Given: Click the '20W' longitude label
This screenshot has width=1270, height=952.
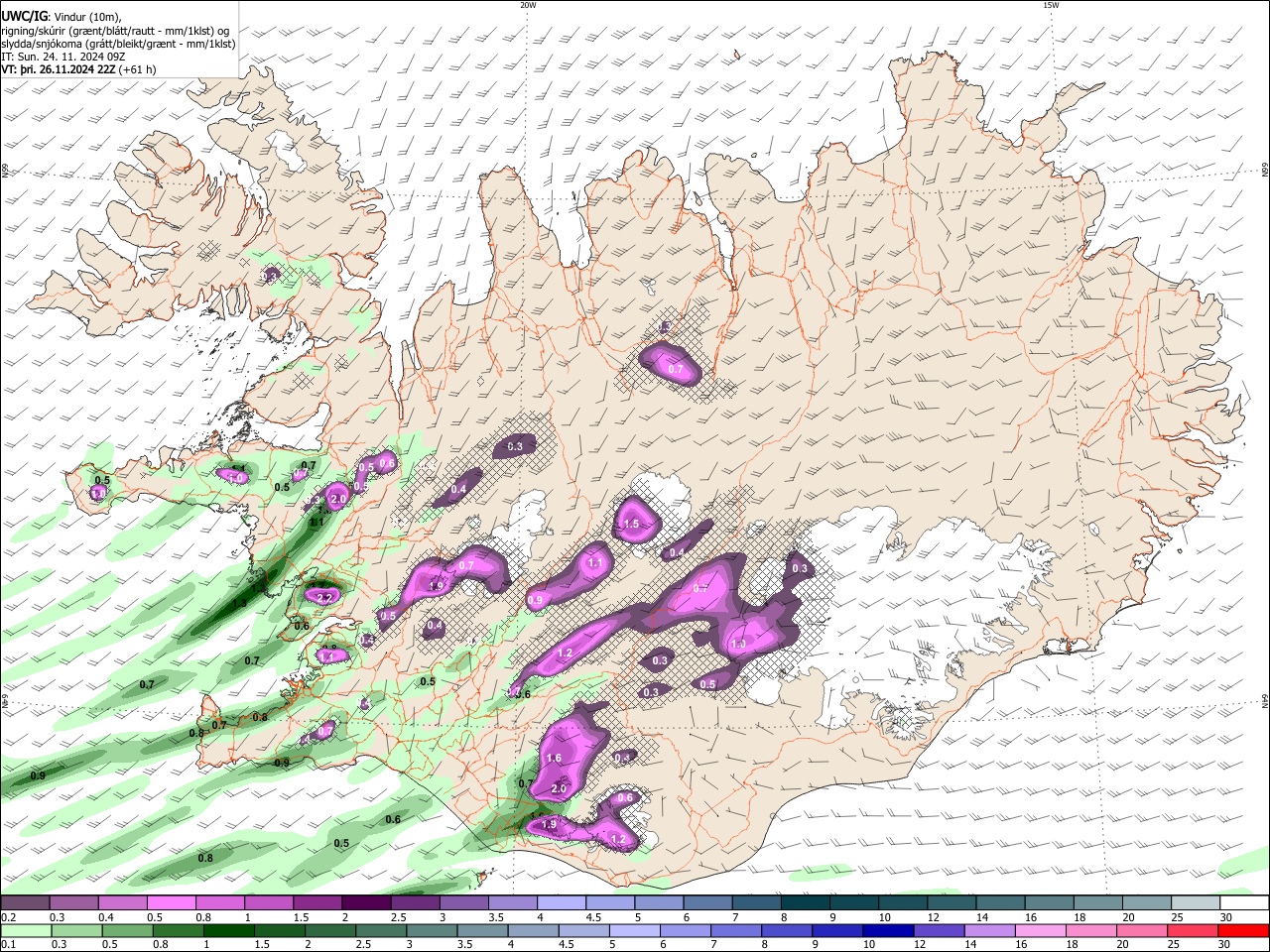Looking at the screenshot, I should (x=528, y=5).
